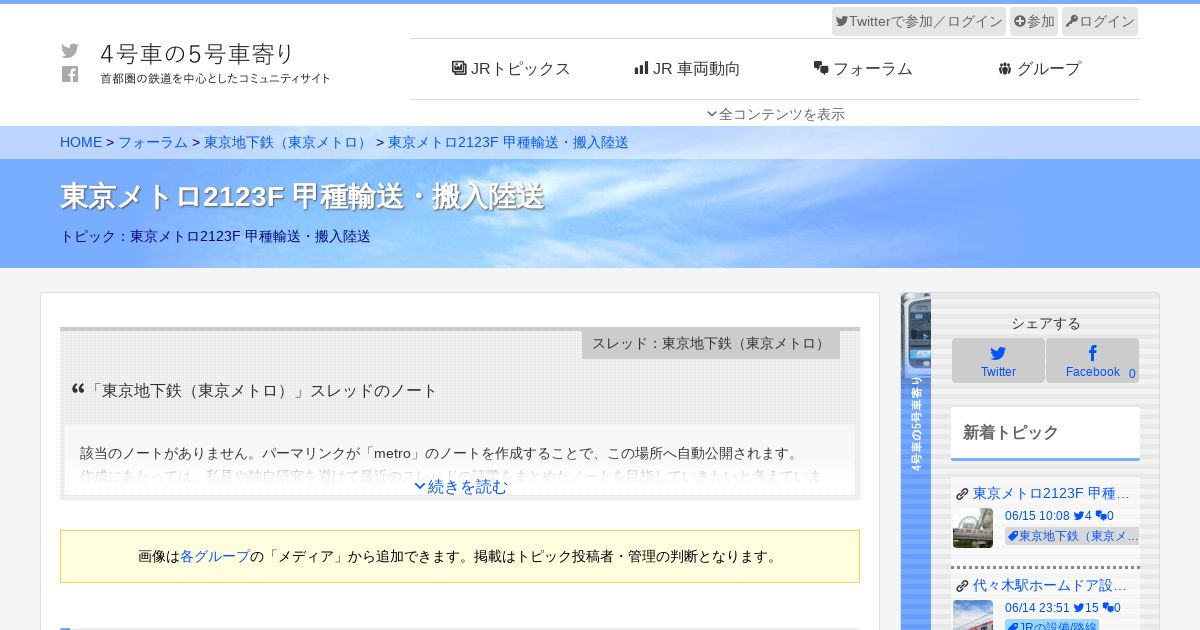
Task: Open the グループ menu
Action: [x=1039, y=69]
